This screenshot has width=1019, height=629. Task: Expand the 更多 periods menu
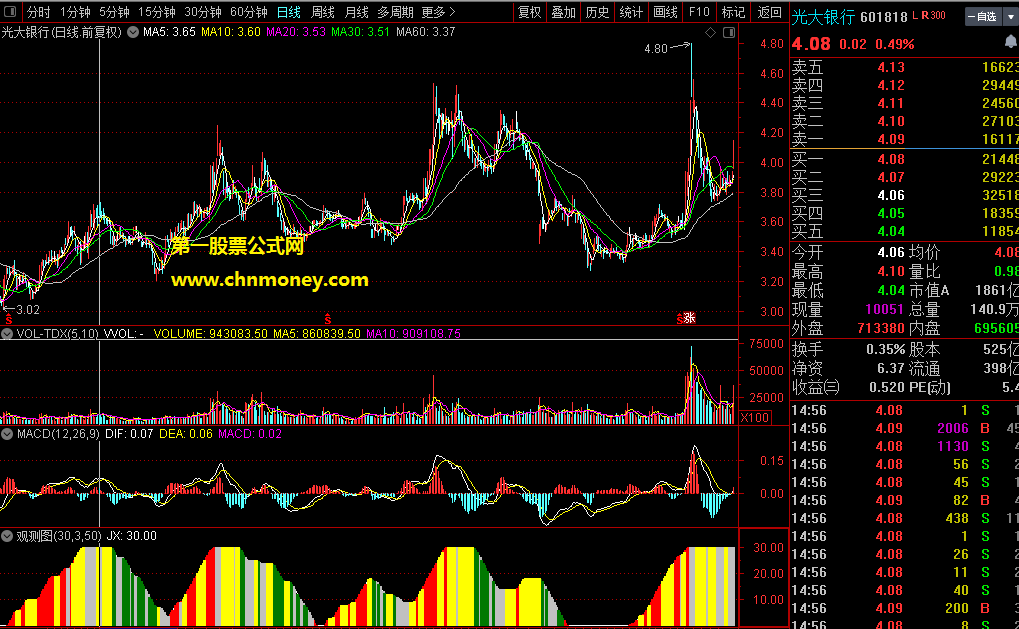[x=439, y=12]
